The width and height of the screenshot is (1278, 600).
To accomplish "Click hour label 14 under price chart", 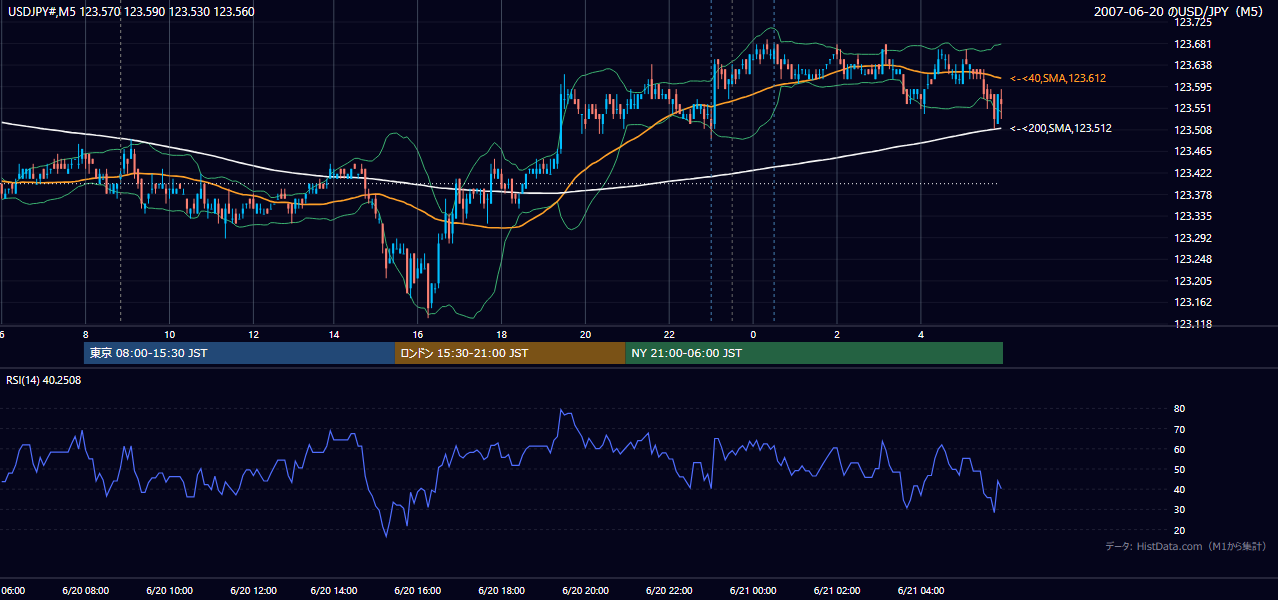I will [335, 334].
